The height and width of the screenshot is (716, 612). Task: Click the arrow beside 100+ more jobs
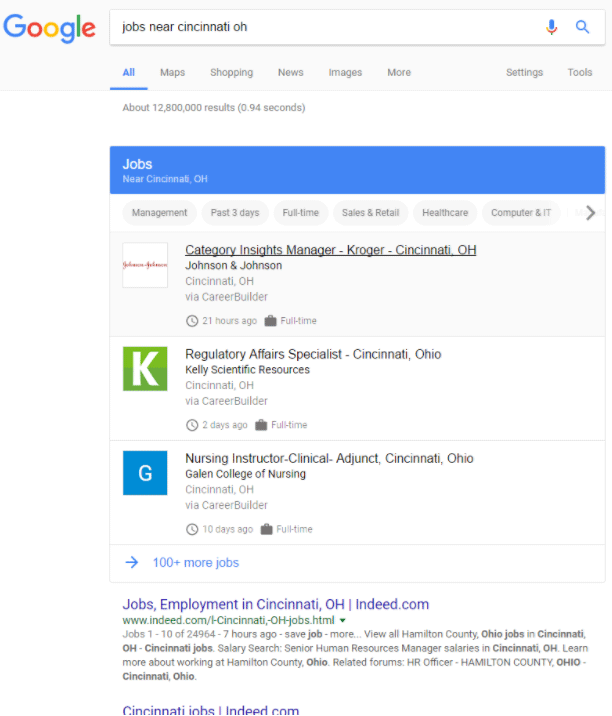pyautogui.click(x=131, y=562)
